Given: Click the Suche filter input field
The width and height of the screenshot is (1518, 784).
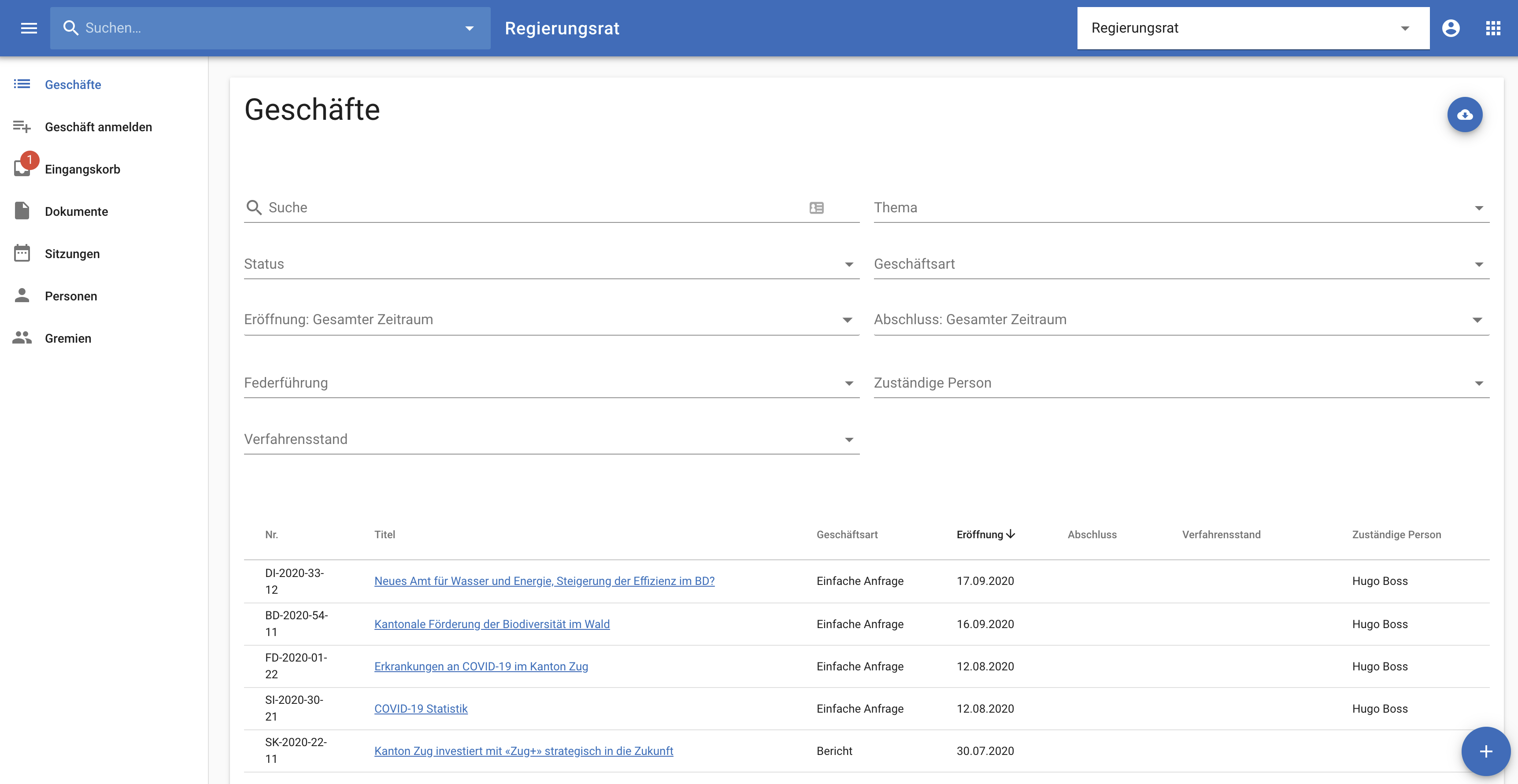Looking at the screenshot, I should click(530, 208).
